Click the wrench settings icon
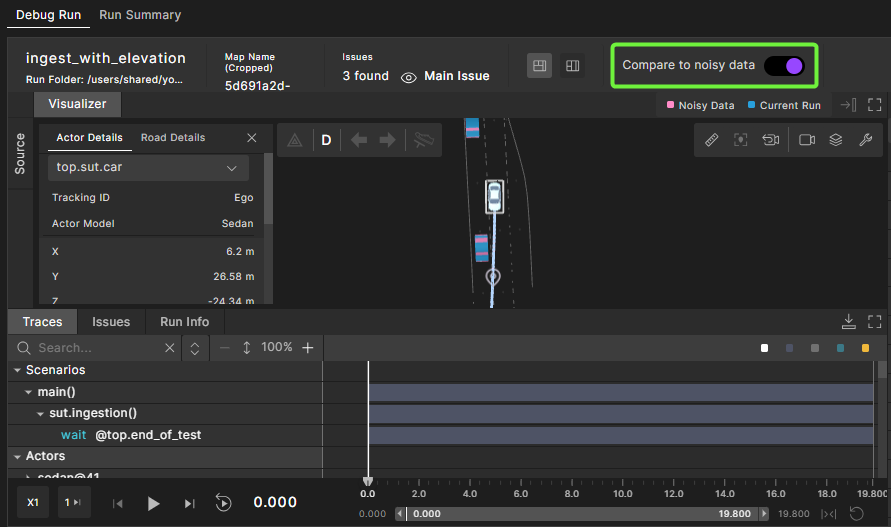This screenshot has height=527, width=891. pyautogui.click(x=866, y=141)
